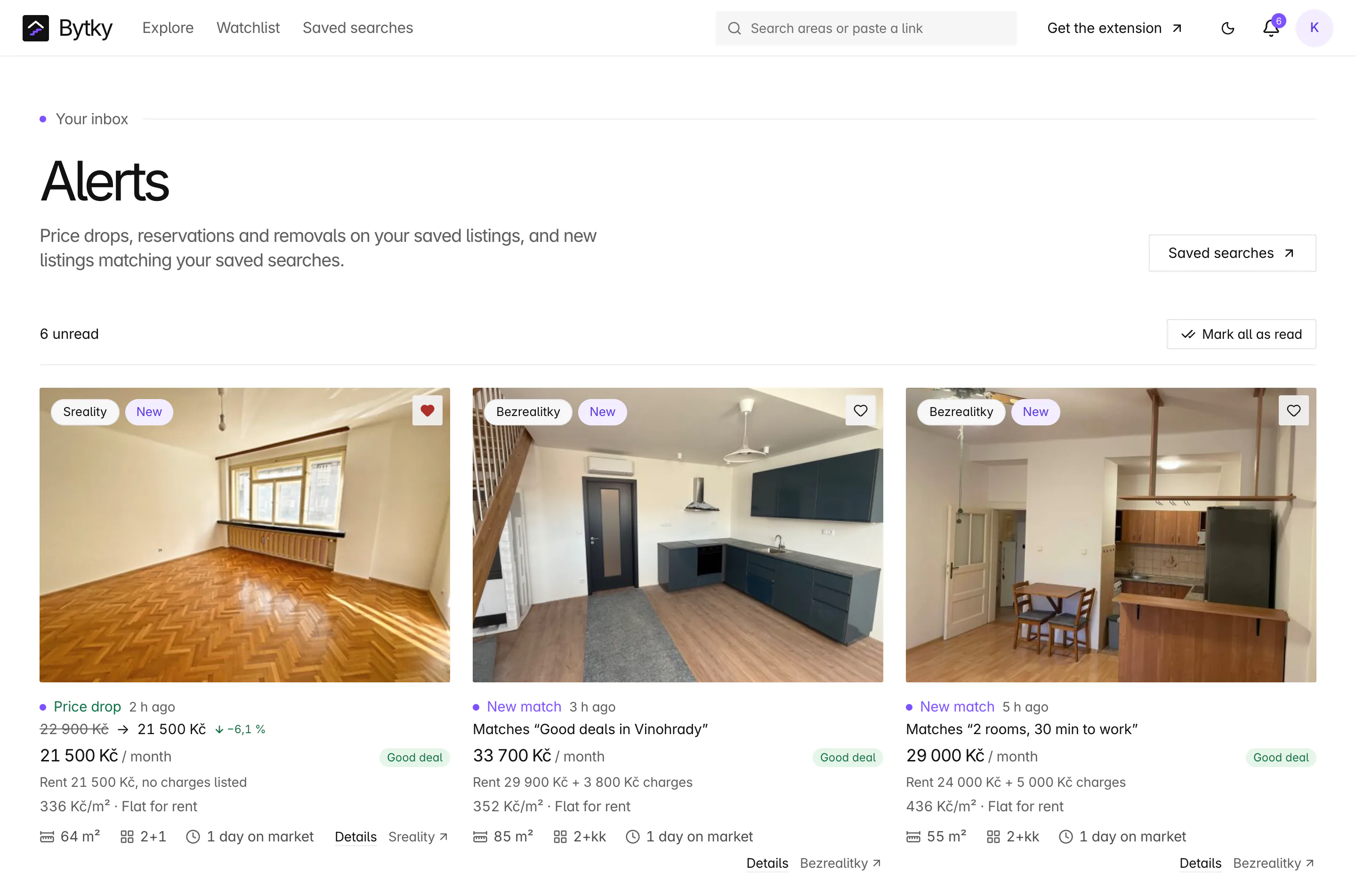Open the Watchlist nav item
1356x896 pixels.
[x=248, y=28]
